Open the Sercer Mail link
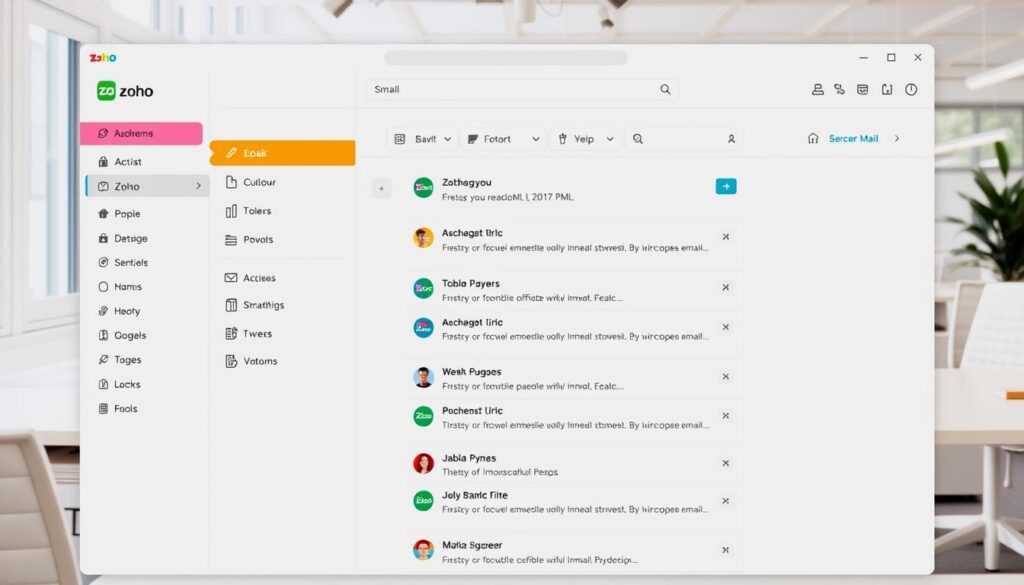 pos(853,138)
